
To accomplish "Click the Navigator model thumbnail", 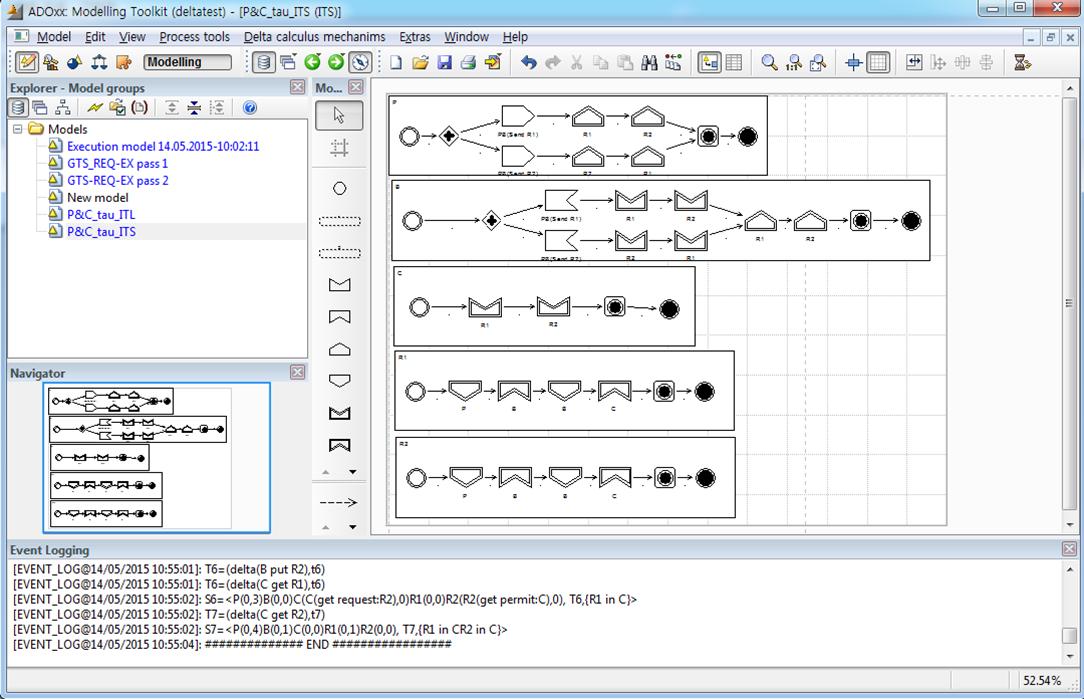I will coord(156,458).
